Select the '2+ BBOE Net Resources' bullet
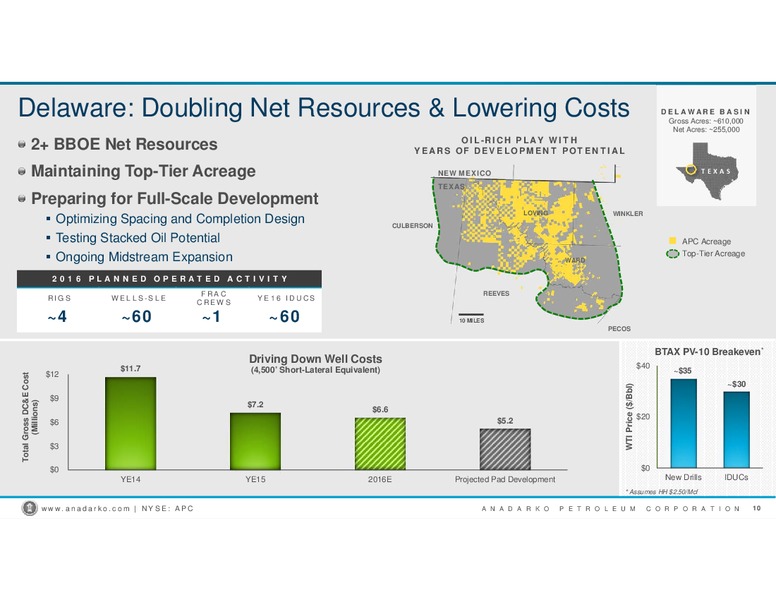 124,144
